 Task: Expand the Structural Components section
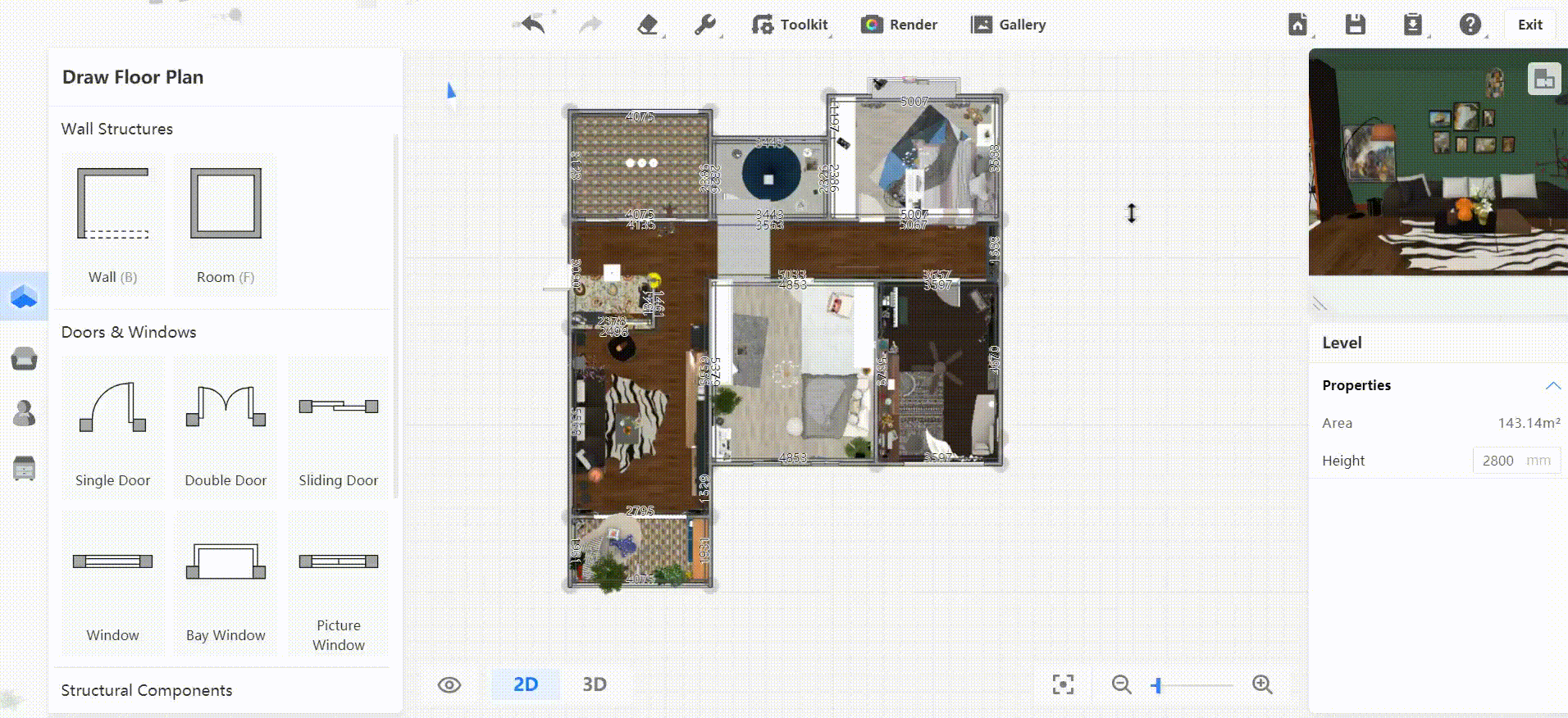point(147,690)
